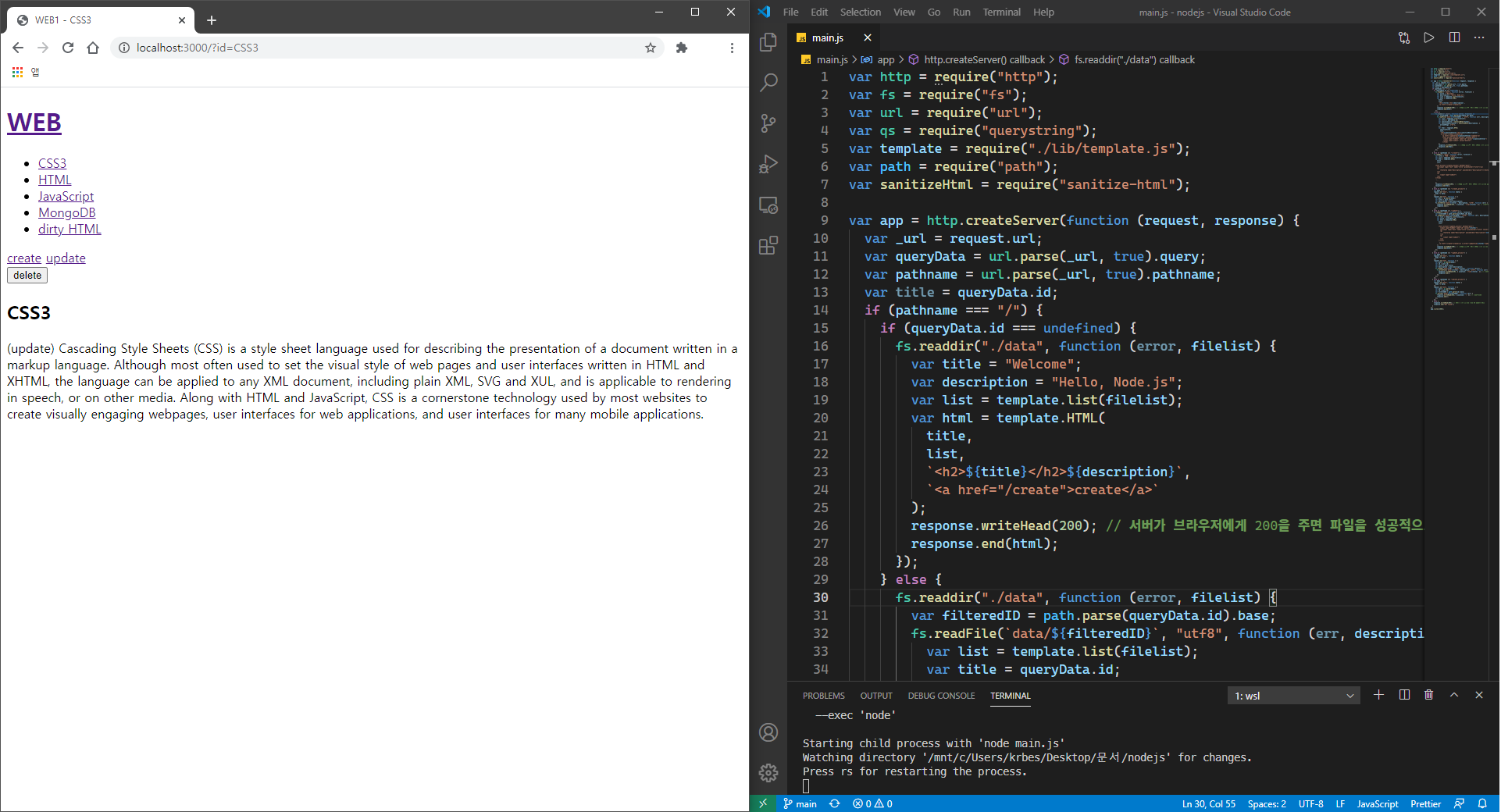Open the HTML list link
Image resolution: width=1501 pixels, height=812 pixels.
tap(55, 180)
